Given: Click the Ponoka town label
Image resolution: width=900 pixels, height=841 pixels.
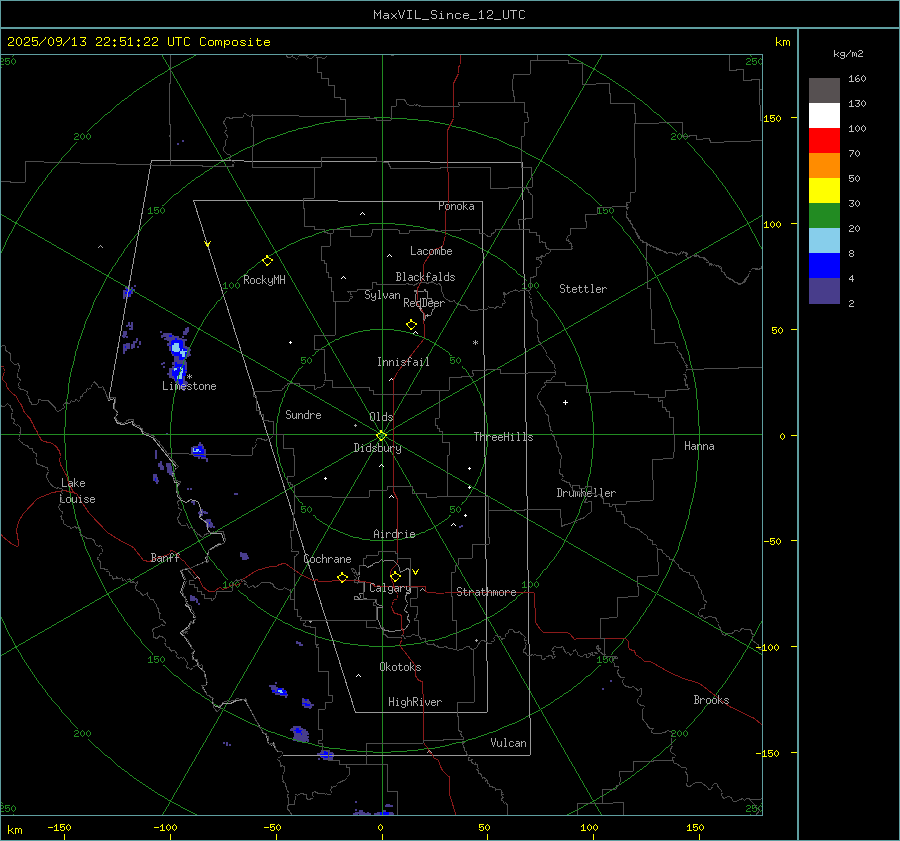Looking at the screenshot, I should tap(456, 206).
